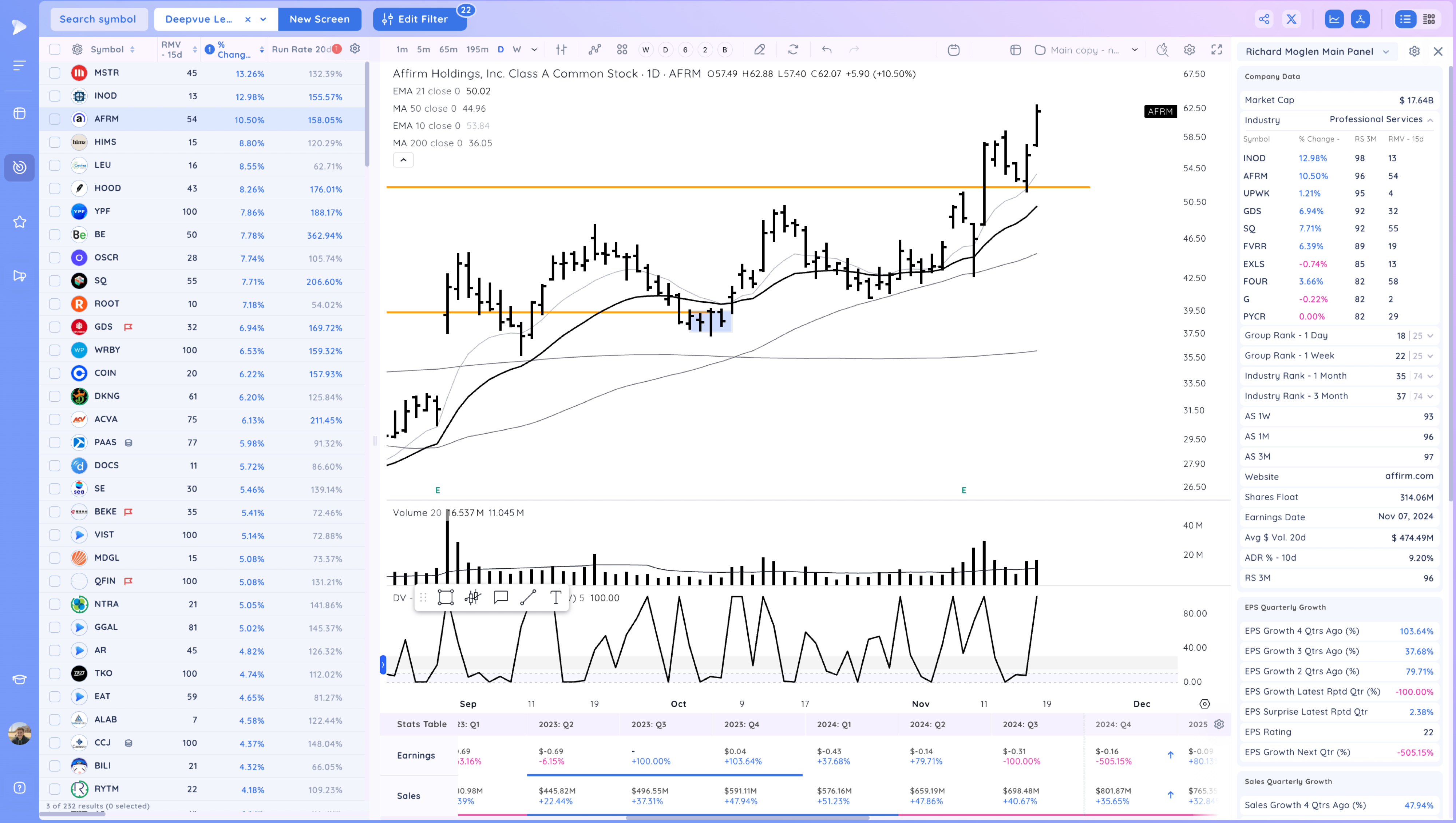Open Edit Filter button
Viewport: 1456px width, 823px height.
tap(420, 19)
